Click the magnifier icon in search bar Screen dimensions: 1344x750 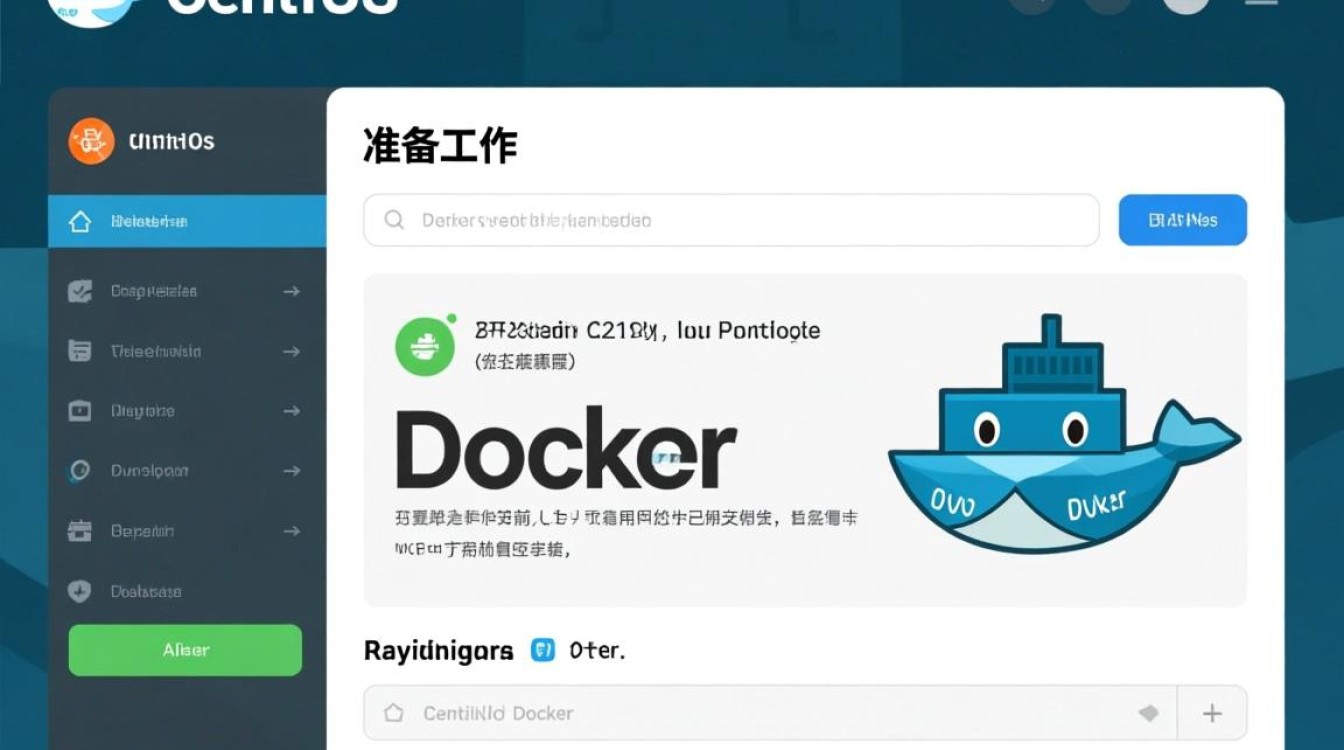(394, 219)
